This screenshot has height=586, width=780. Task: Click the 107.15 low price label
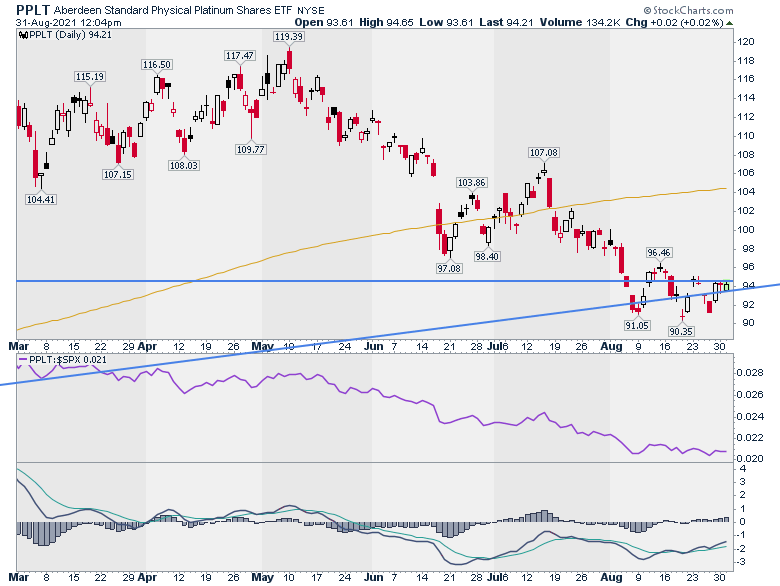[x=118, y=175]
